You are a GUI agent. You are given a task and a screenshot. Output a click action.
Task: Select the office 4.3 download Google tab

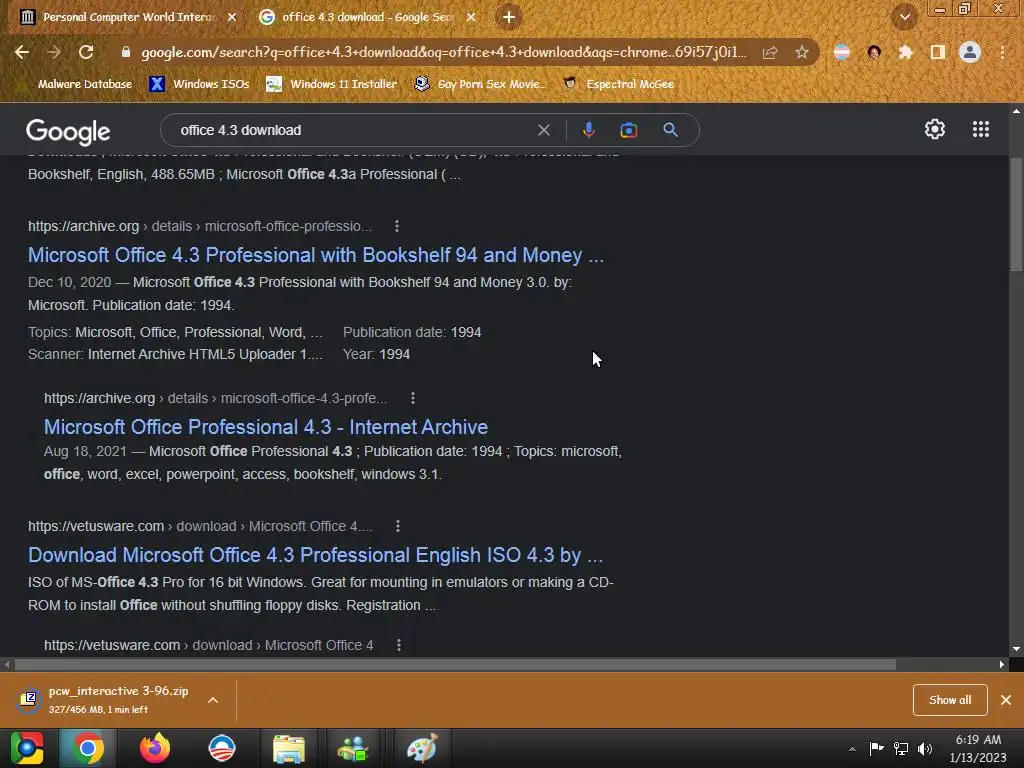[x=366, y=17]
